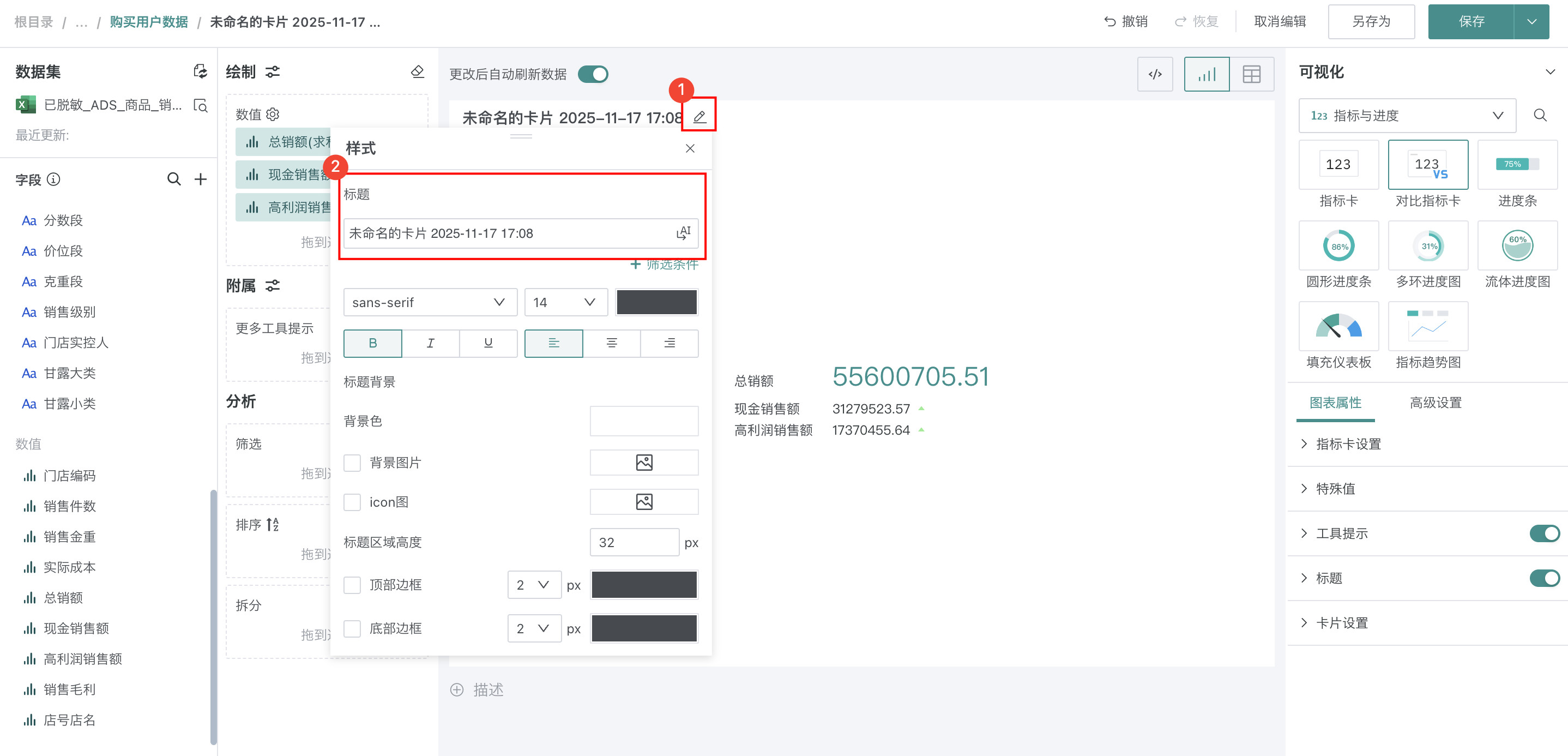
Task: Enable the 顶部边框 checkbox
Action: pos(352,585)
